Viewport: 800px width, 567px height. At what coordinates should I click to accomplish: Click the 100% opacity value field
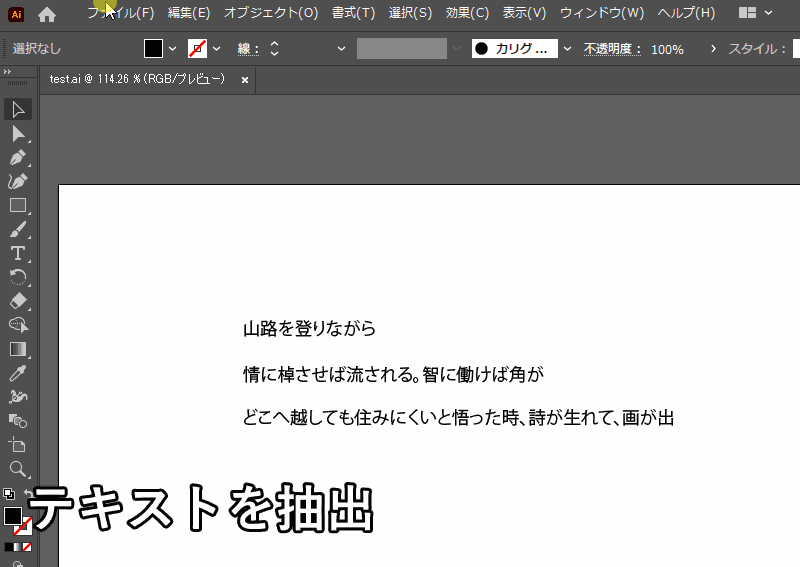pyautogui.click(x=668, y=50)
